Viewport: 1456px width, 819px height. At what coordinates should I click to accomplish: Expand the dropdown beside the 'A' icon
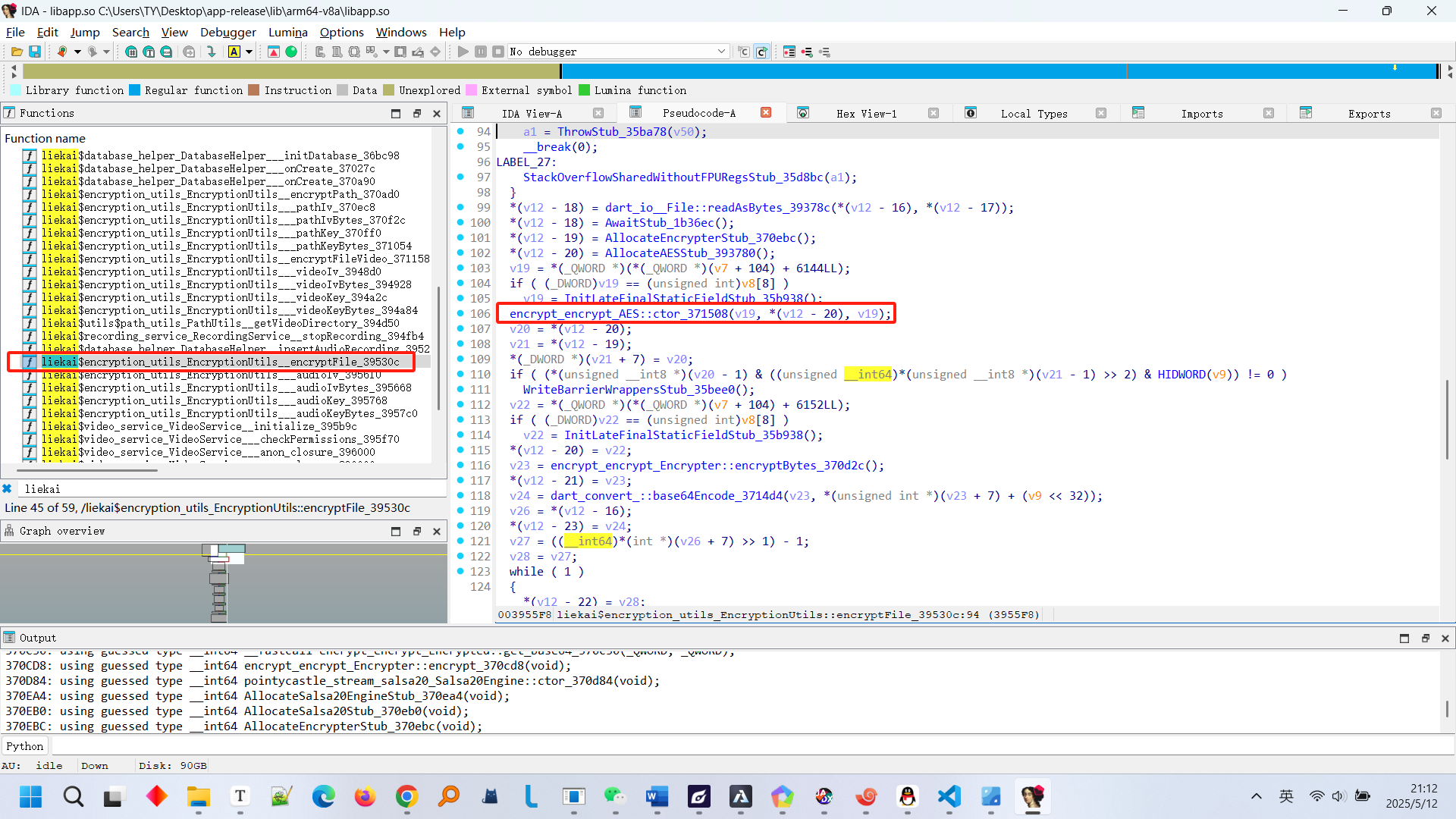point(249,52)
